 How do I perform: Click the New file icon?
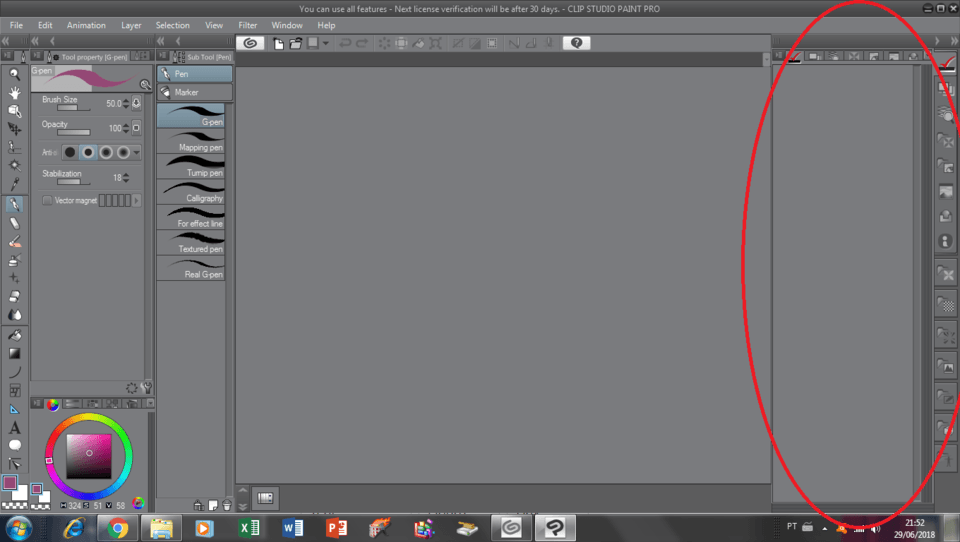click(279, 43)
